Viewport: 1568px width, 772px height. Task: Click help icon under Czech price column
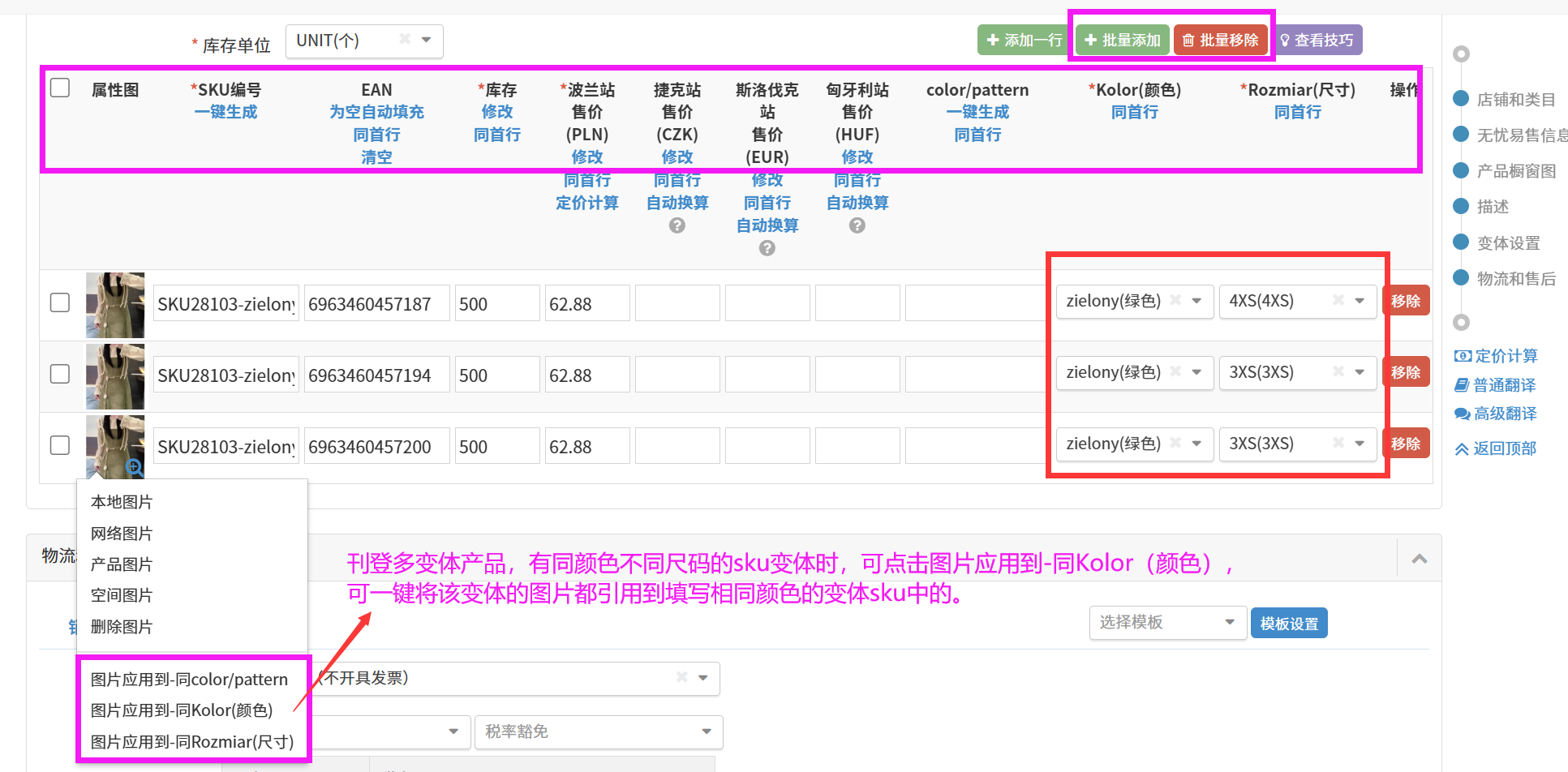point(677,225)
